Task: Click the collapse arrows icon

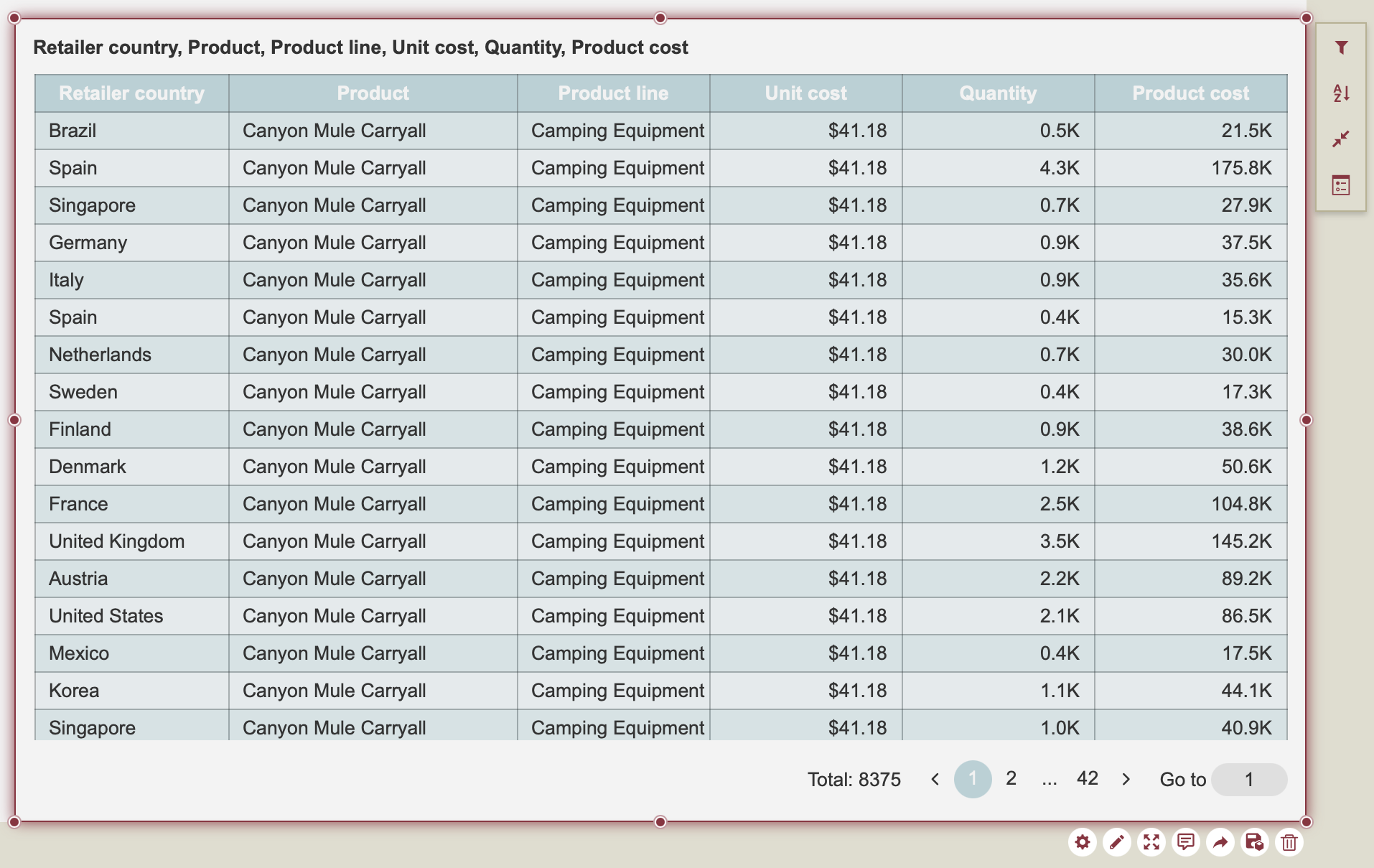Action: tap(1340, 139)
